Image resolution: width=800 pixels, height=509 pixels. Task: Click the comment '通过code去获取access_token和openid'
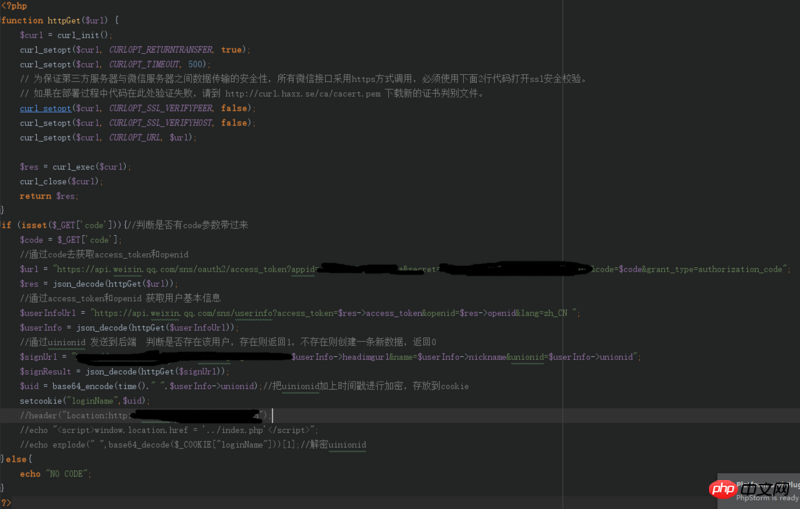click(x=104, y=254)
